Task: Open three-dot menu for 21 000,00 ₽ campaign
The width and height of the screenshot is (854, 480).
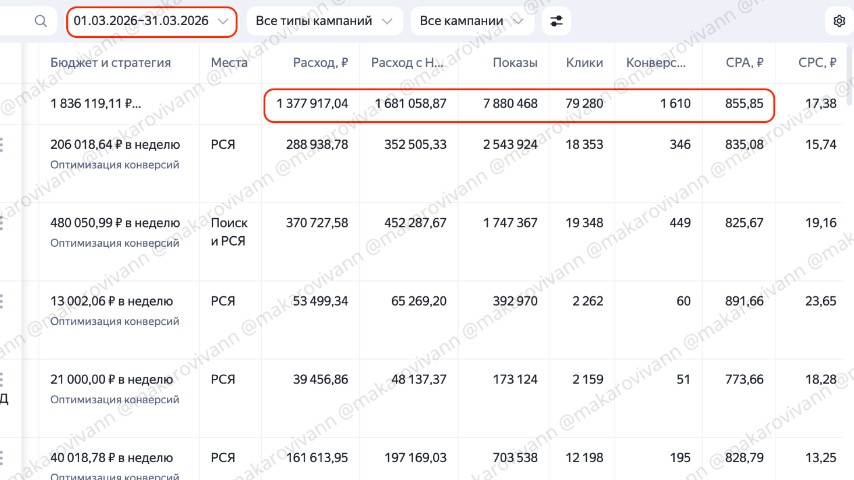Action: pos(2,379)
